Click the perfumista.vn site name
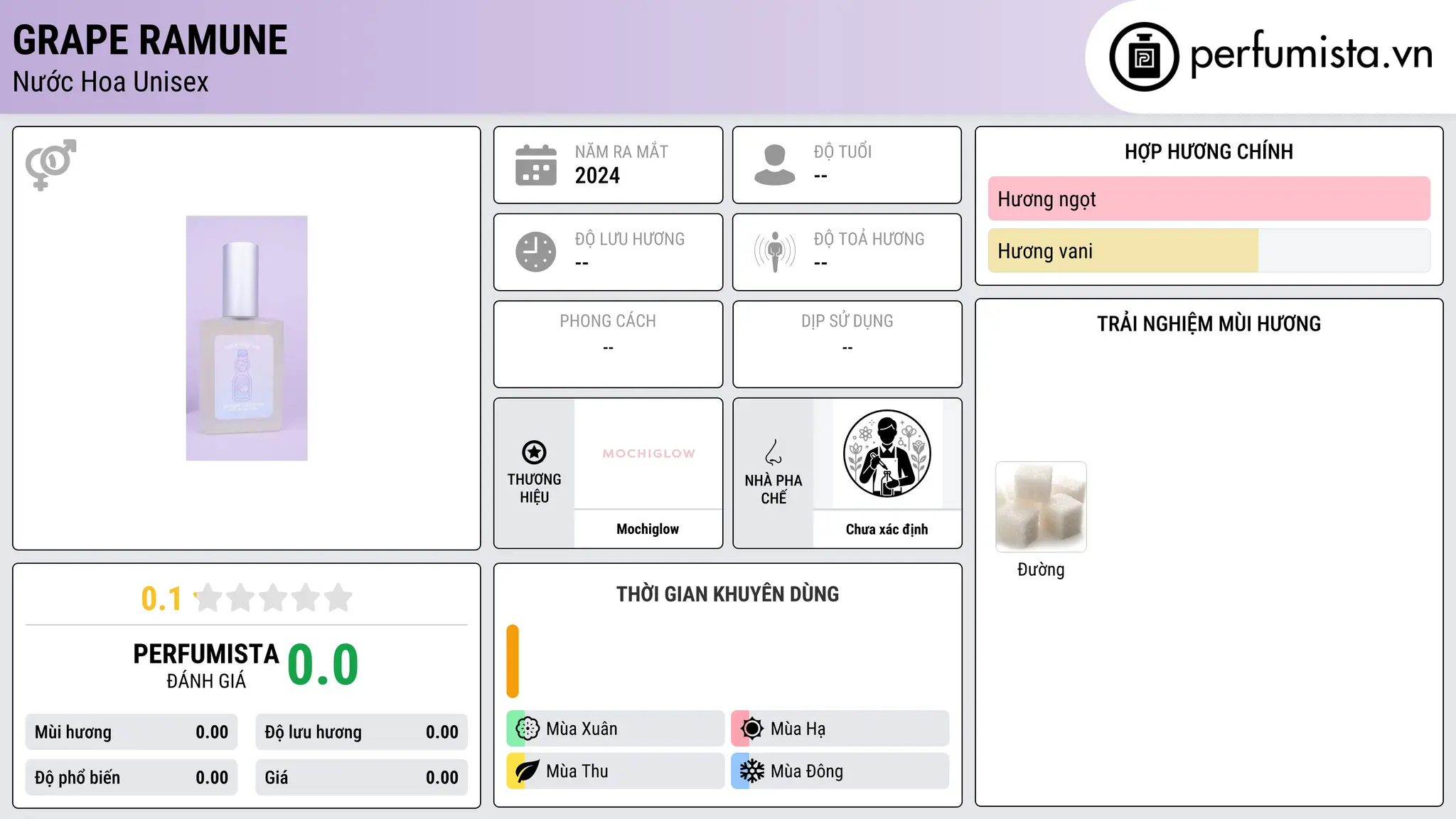Image resolution: width=1456 pixels, height=819 pixels. click(1311, 54)
